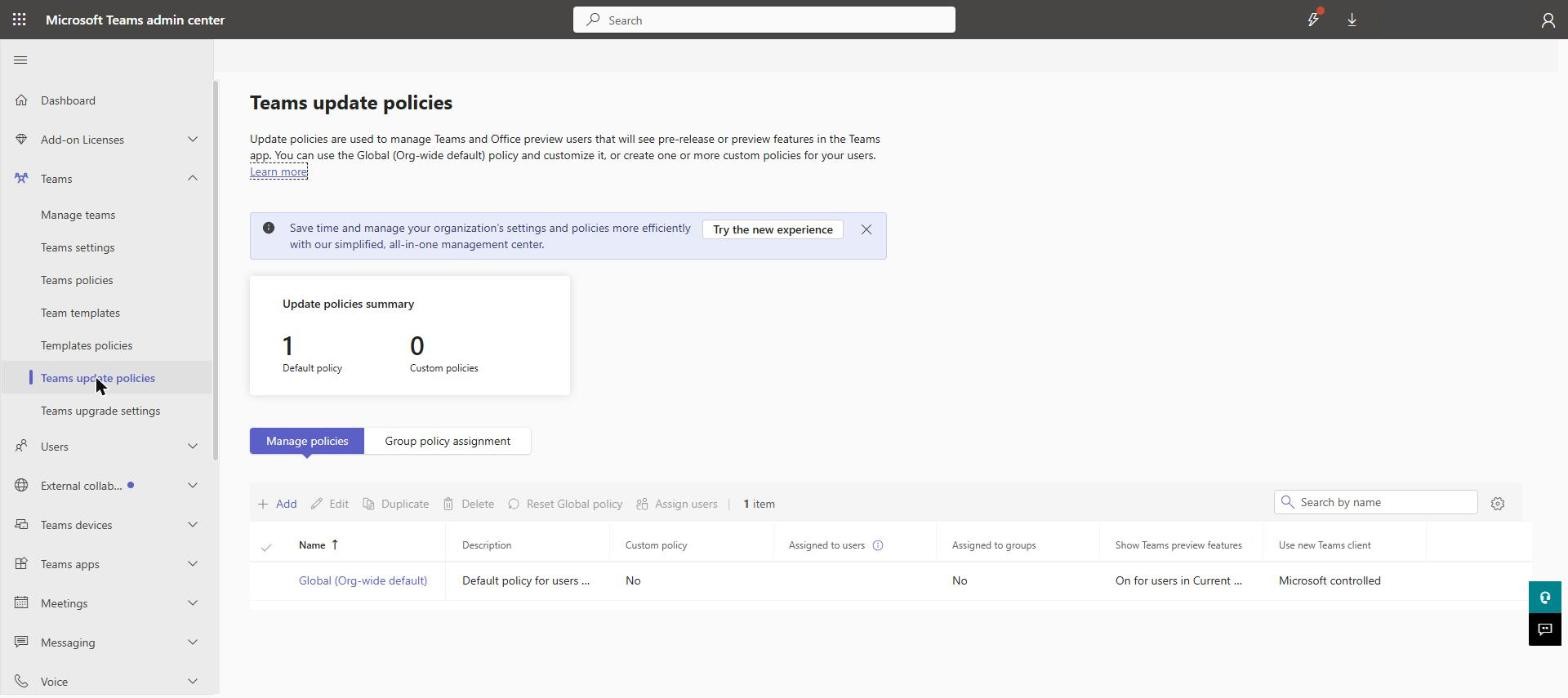Viewport: 1568px width, 698px height.
Task: Open the feedback chat icon
Action: coord(1545,629)
